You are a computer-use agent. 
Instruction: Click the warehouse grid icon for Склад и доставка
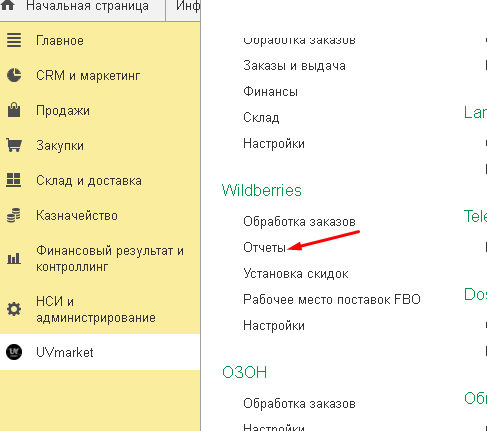tap(14, 180)
